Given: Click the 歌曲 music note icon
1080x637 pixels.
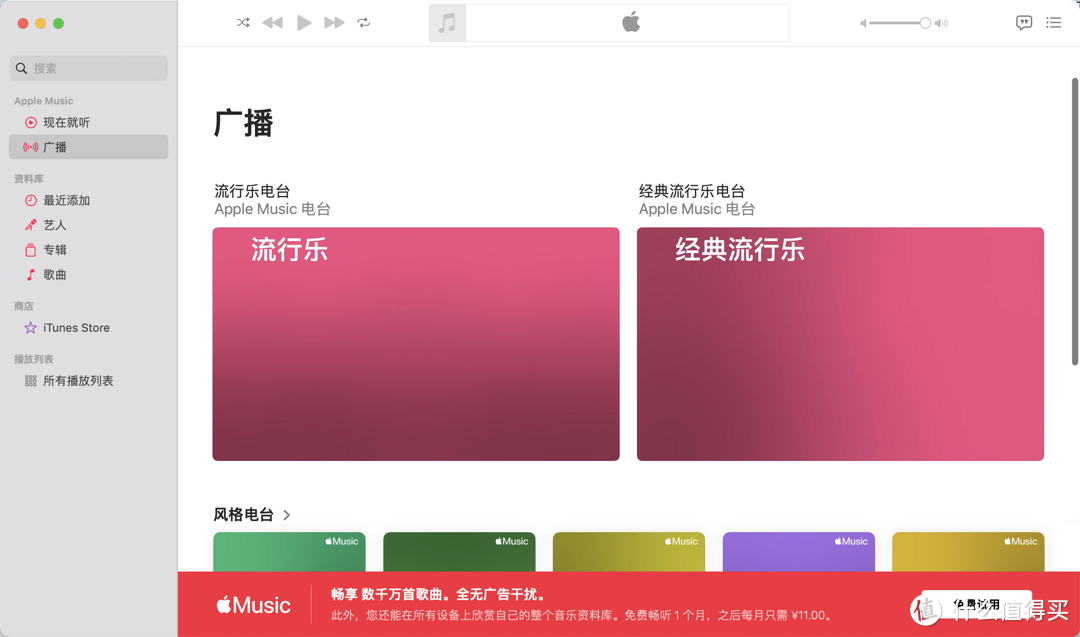Looking at the screenshot, I should [x=30, y=275].
